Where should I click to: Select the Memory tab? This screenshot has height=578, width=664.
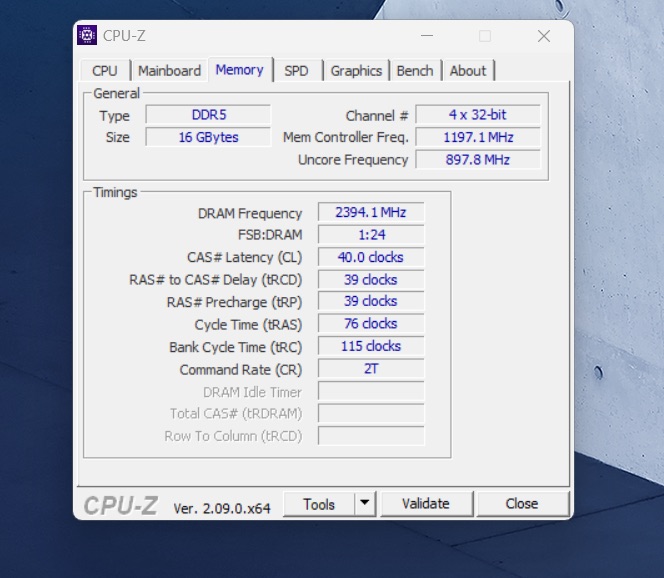point(240,70)
